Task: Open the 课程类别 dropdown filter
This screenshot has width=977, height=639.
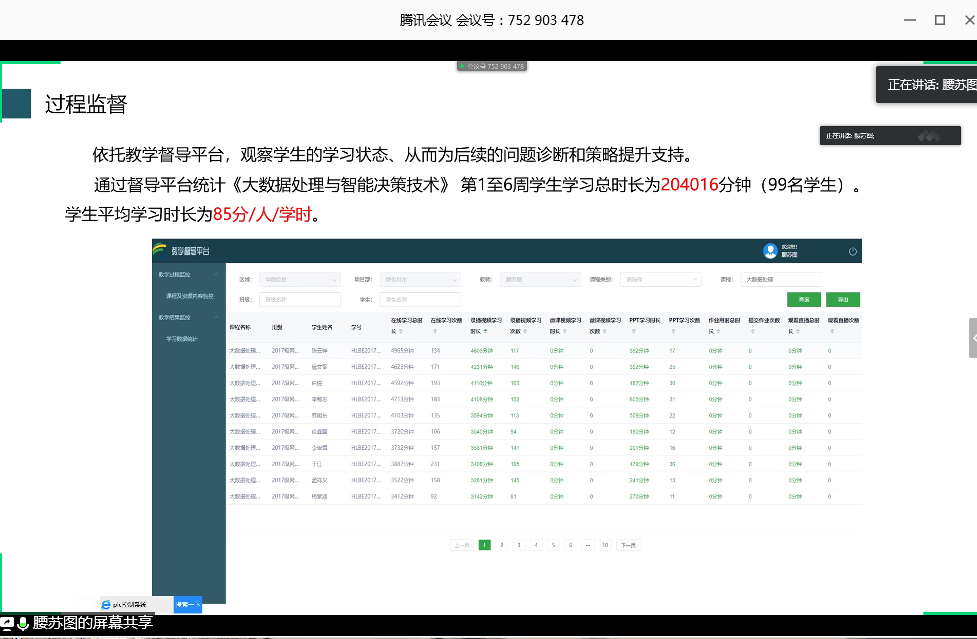Action: tap(659, 280)
